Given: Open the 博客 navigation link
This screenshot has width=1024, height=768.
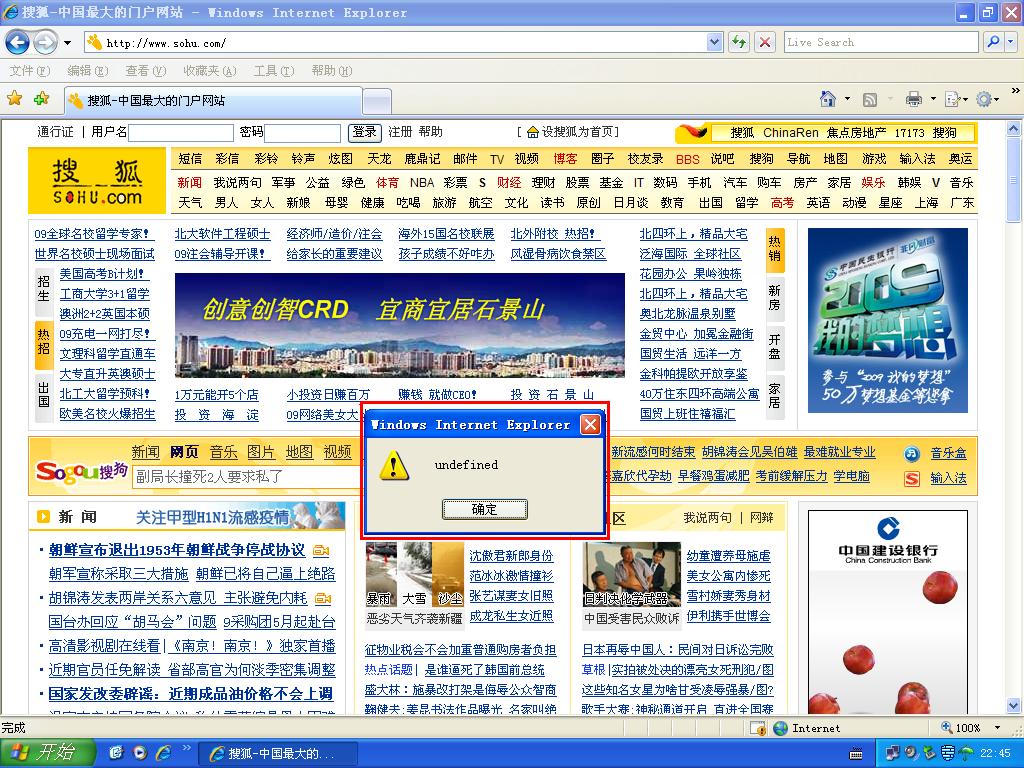Looking at the screenshot, I should 565,159.
